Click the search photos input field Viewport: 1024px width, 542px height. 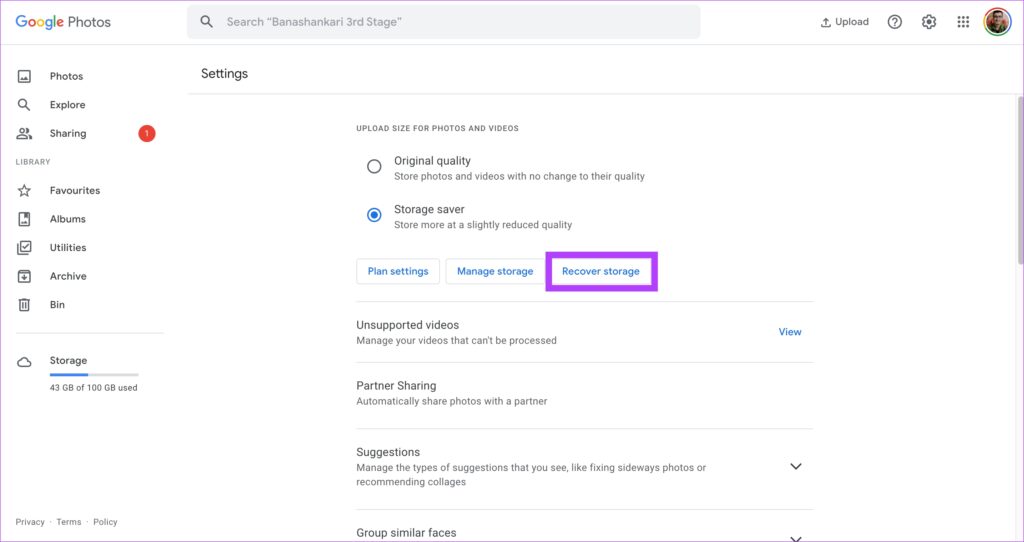[443, 22]
